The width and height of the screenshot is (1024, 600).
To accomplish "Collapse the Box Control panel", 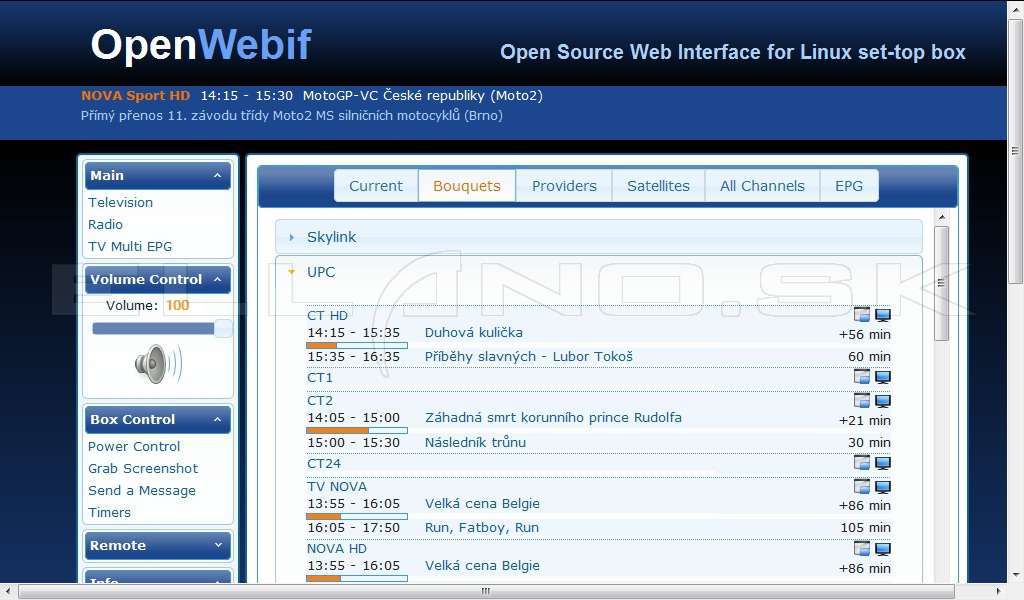I will (x=217, y=420).
